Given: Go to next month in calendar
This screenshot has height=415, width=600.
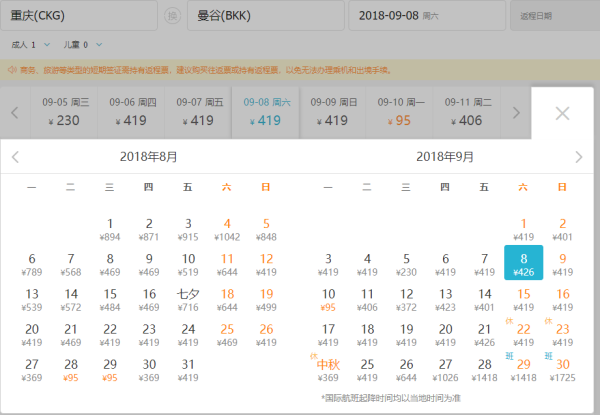Looking at the screenshot, I should [579, 157].
